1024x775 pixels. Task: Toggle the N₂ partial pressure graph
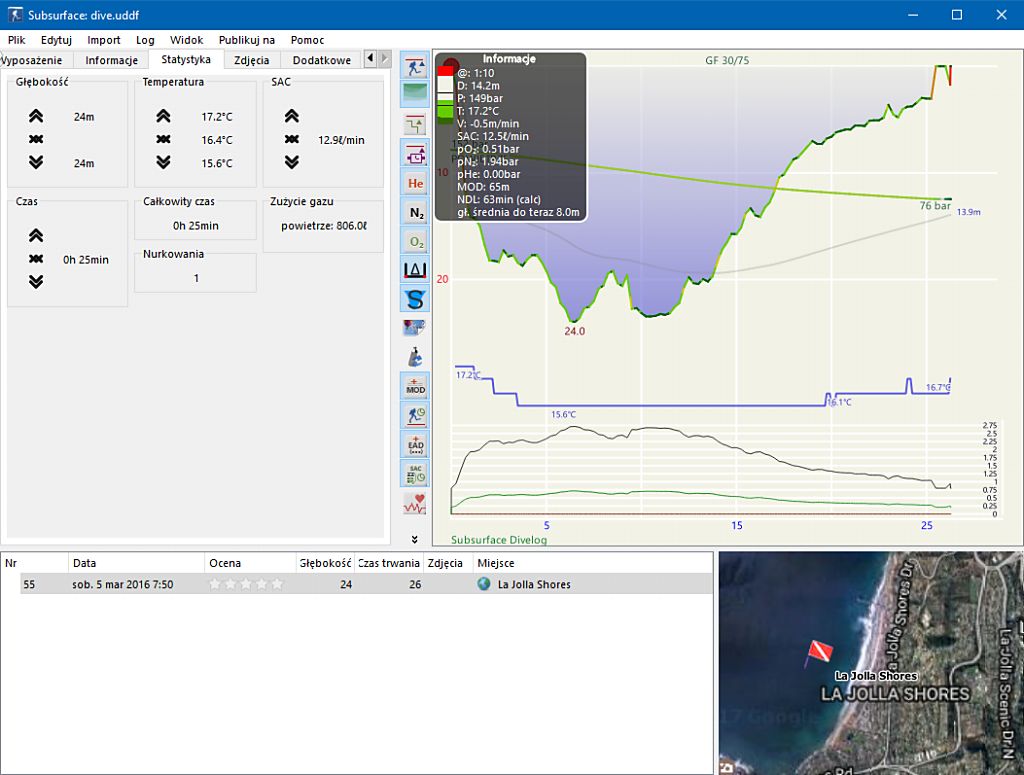[x=415, y=212]
